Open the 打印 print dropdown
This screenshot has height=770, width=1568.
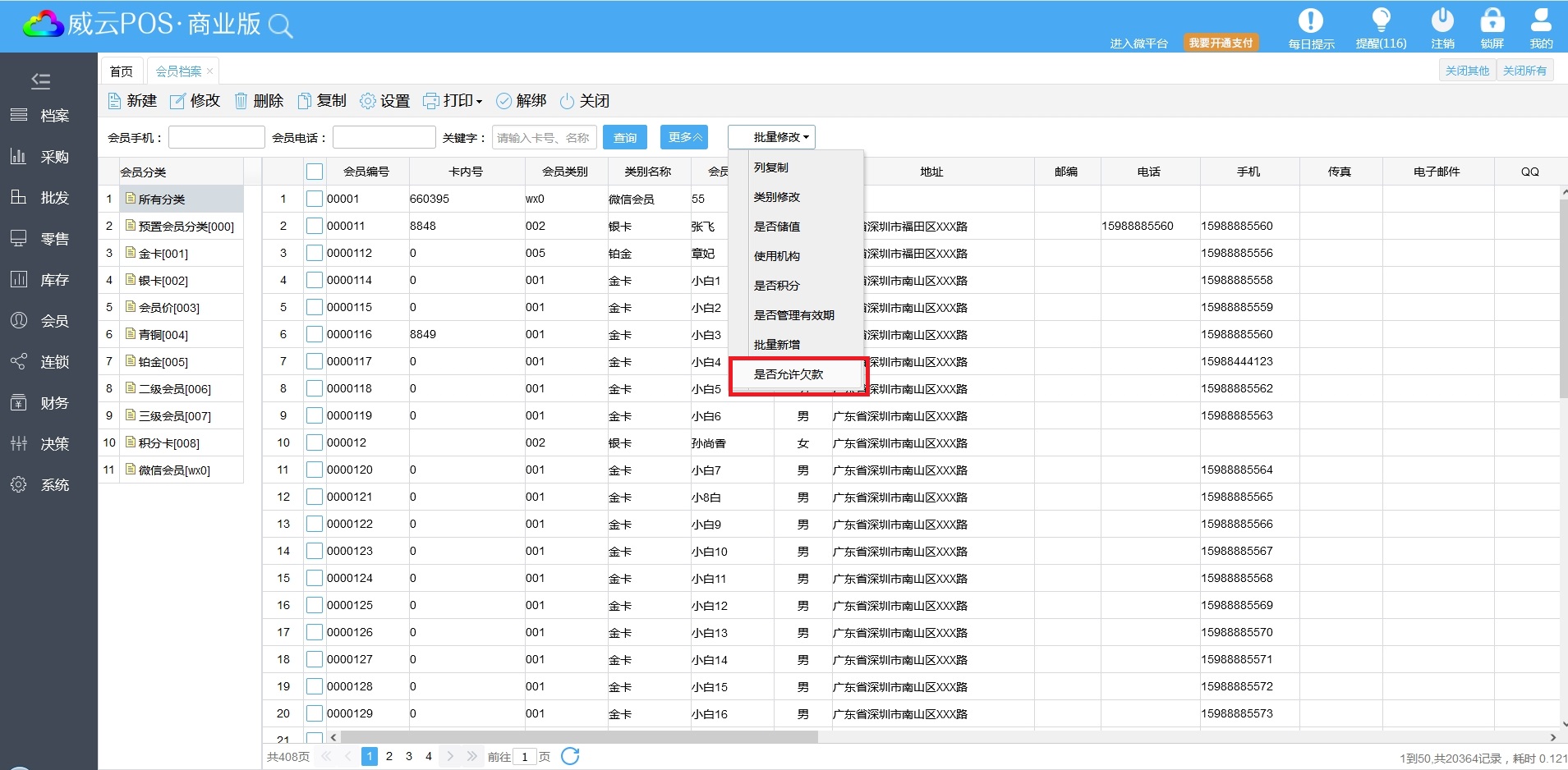tap(453, 101)
